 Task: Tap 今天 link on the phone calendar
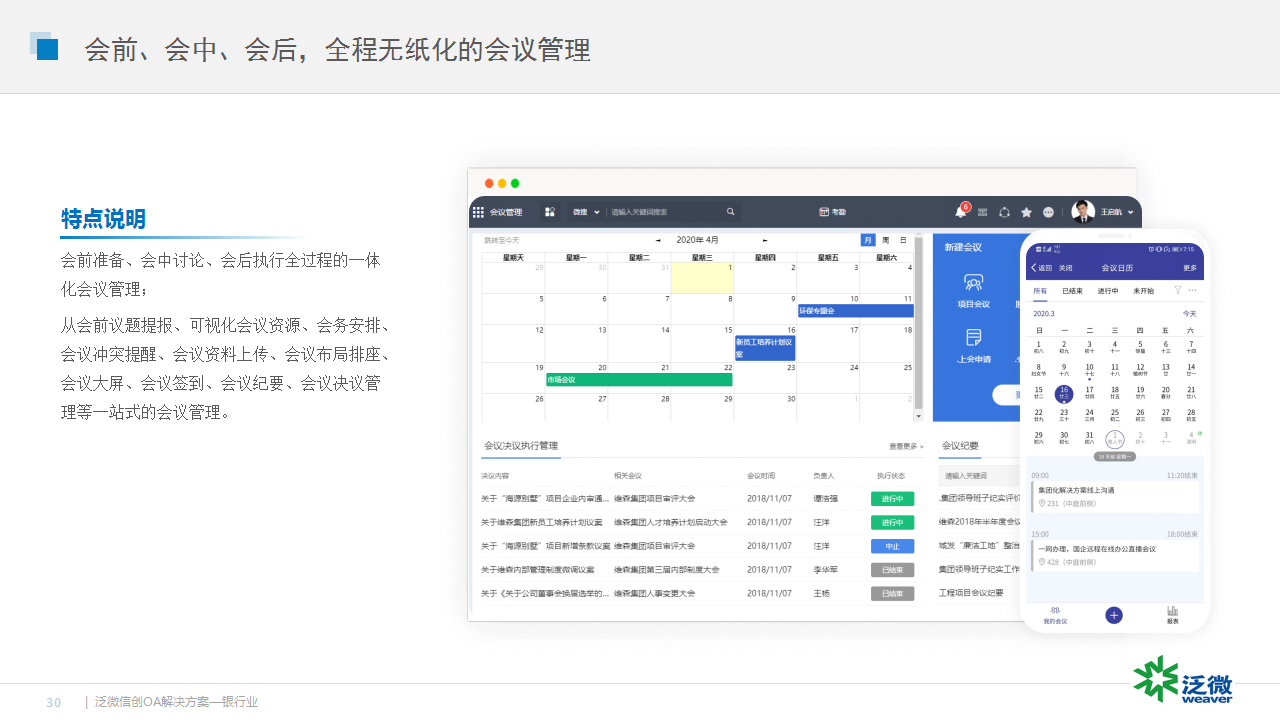pos(1189,313)
